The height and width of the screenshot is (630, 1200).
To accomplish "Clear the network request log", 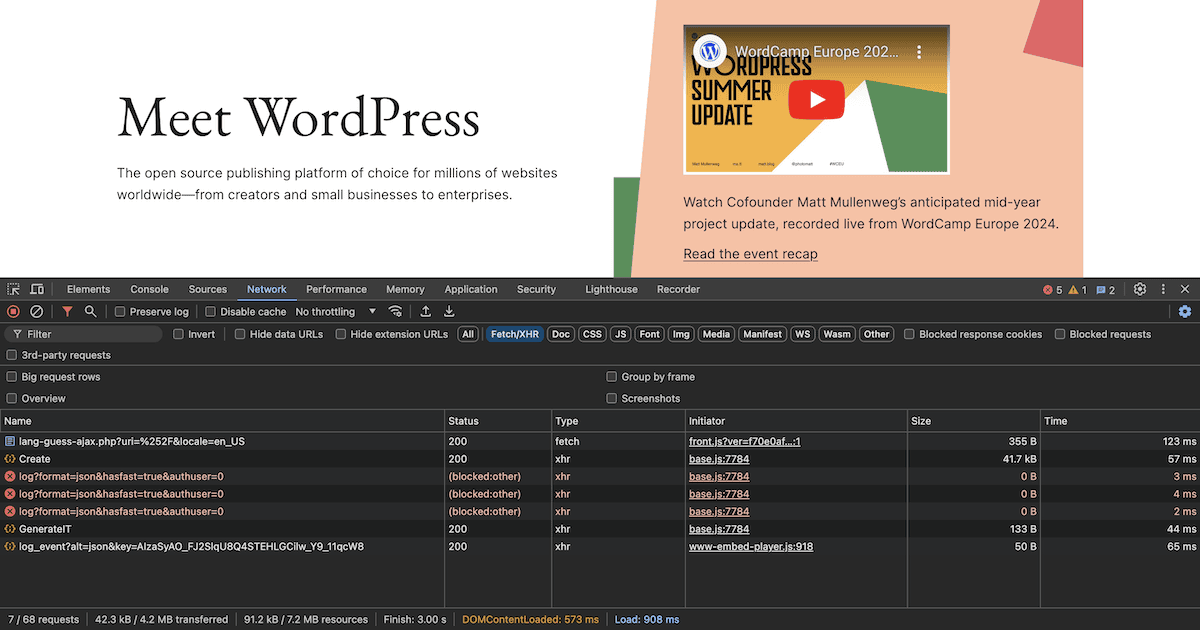I will point(37,311).
